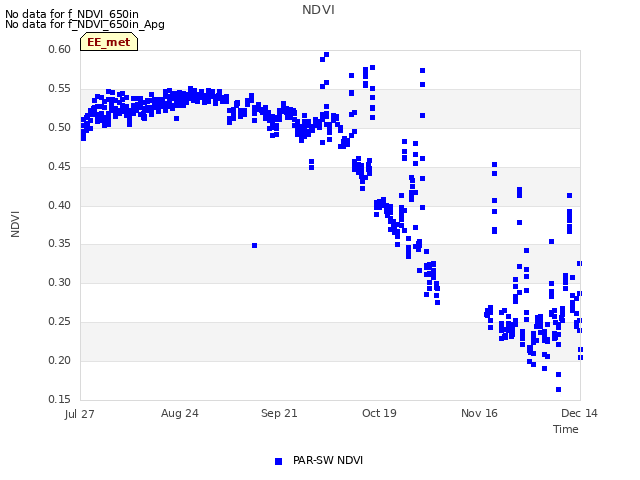Click the Time axis label
This screenshot has width=640, height=480.
[x=566, y=429]
